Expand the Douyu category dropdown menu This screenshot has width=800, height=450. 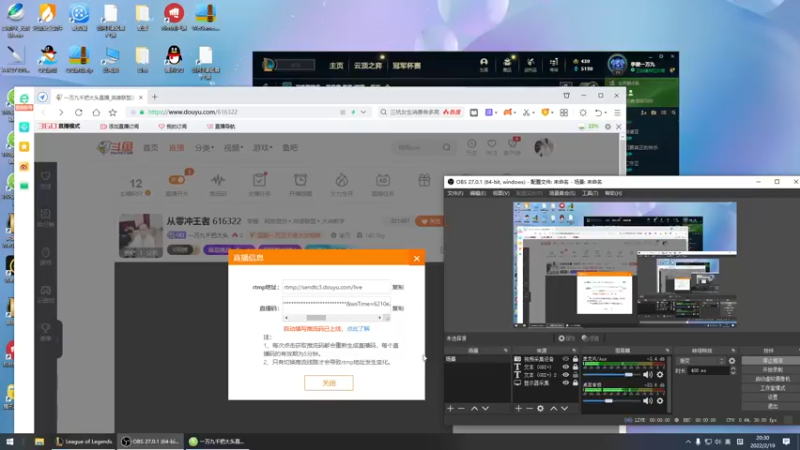point(204,147)
